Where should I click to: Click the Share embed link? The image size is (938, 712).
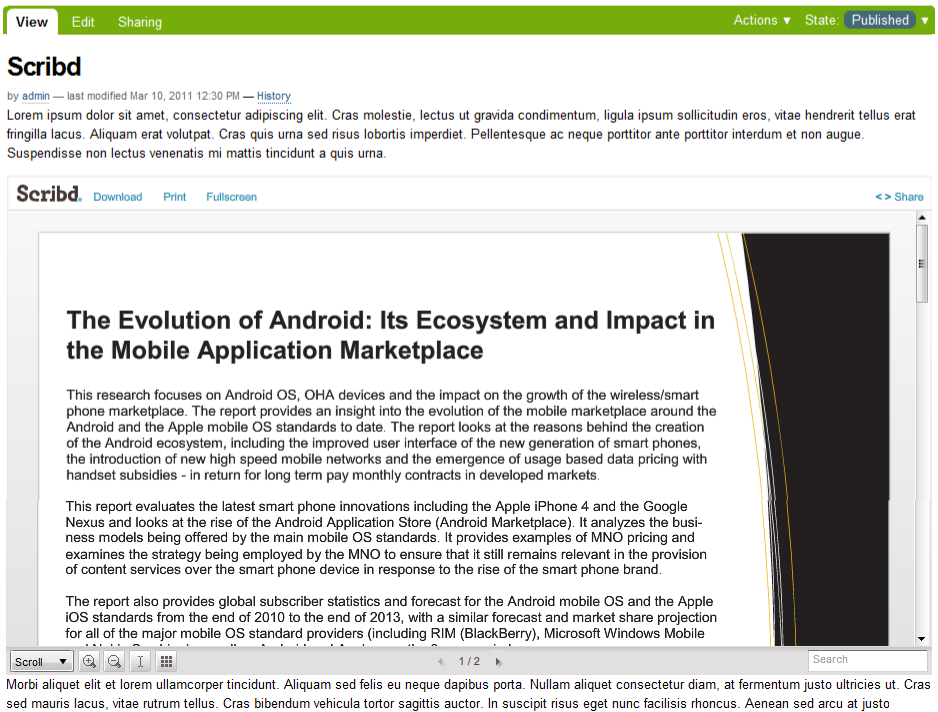click(x=899, y=197)
